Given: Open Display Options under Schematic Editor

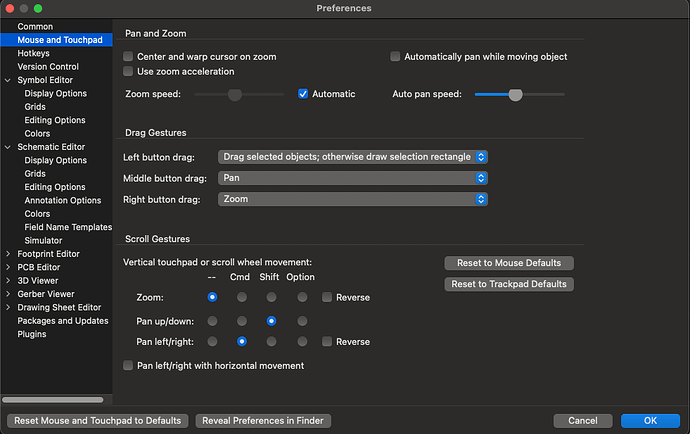Looking at the screenshot, I should tap(55, 160).
